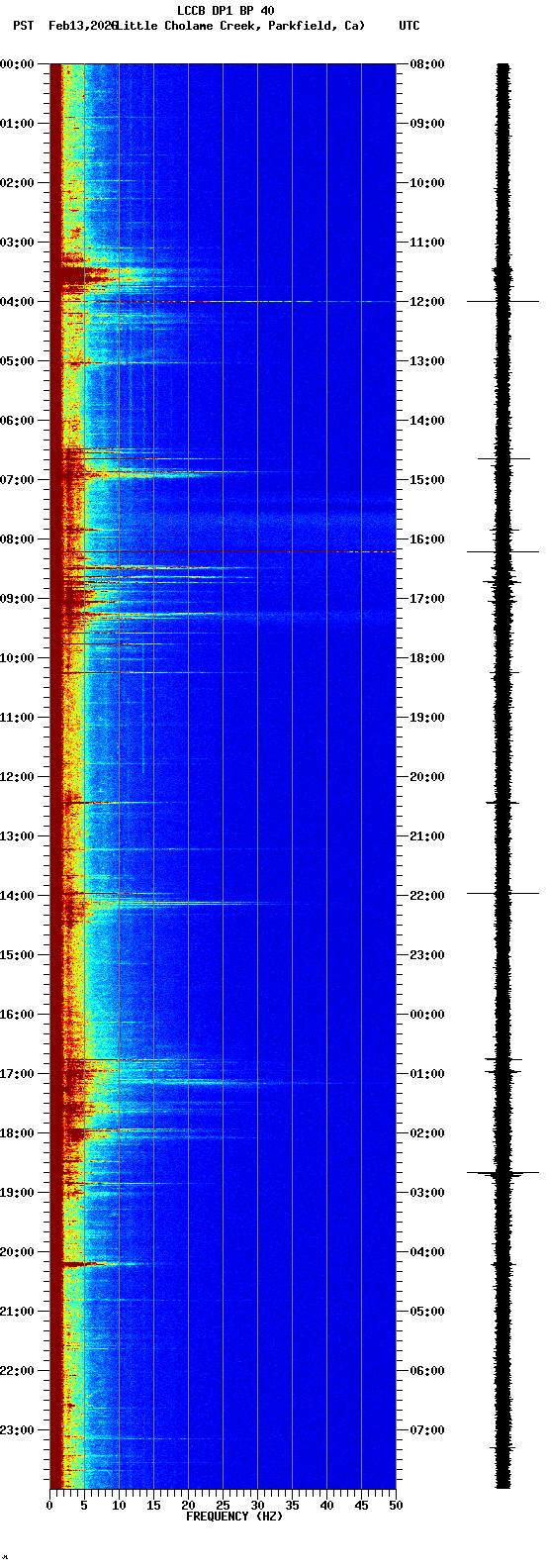The width and height of the screenshot is (546, 1568).
Task: Click the 07:00 PST time label
Action: click(x=16, y=480)
